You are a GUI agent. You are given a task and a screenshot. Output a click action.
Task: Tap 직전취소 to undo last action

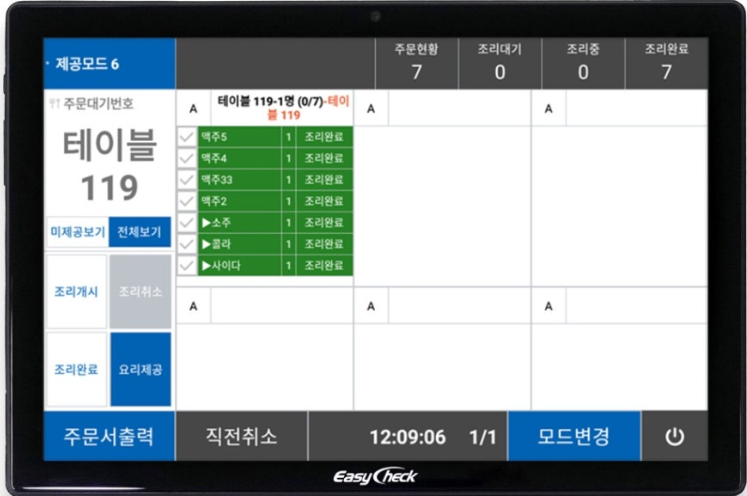click(x=241, y=437)
